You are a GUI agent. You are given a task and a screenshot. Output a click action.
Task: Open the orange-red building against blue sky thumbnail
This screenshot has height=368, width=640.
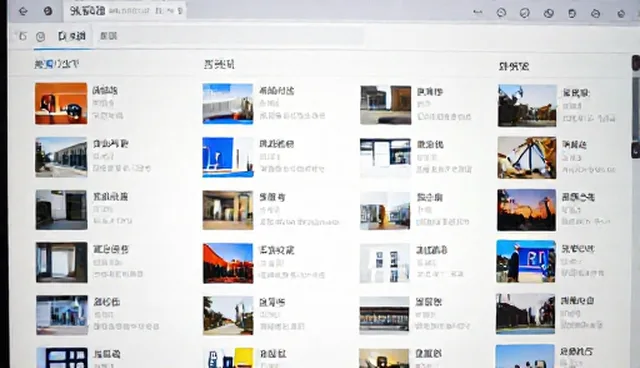coord(228,263)
